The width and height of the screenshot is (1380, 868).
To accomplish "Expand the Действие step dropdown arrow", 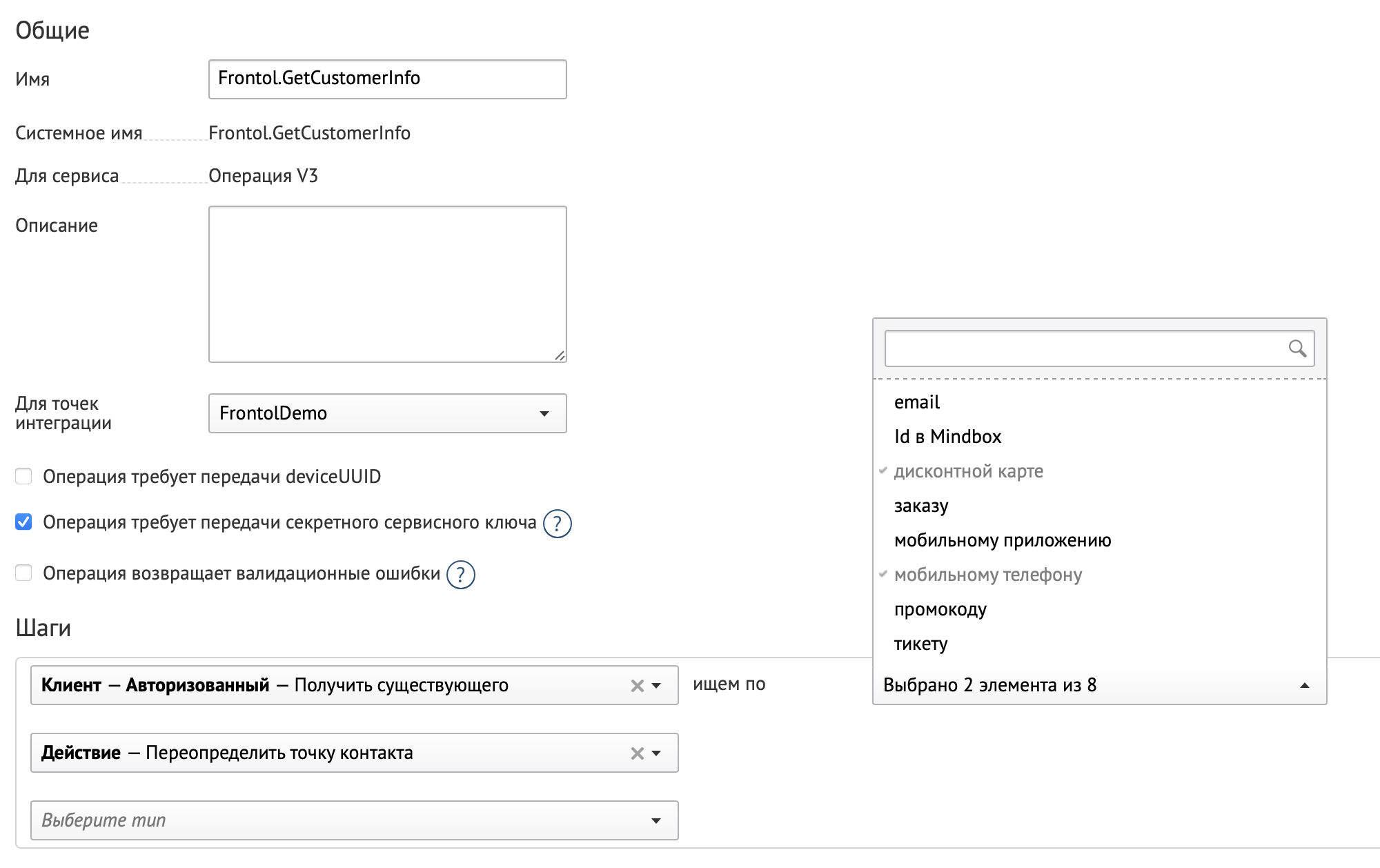I will tap(656, 753).
